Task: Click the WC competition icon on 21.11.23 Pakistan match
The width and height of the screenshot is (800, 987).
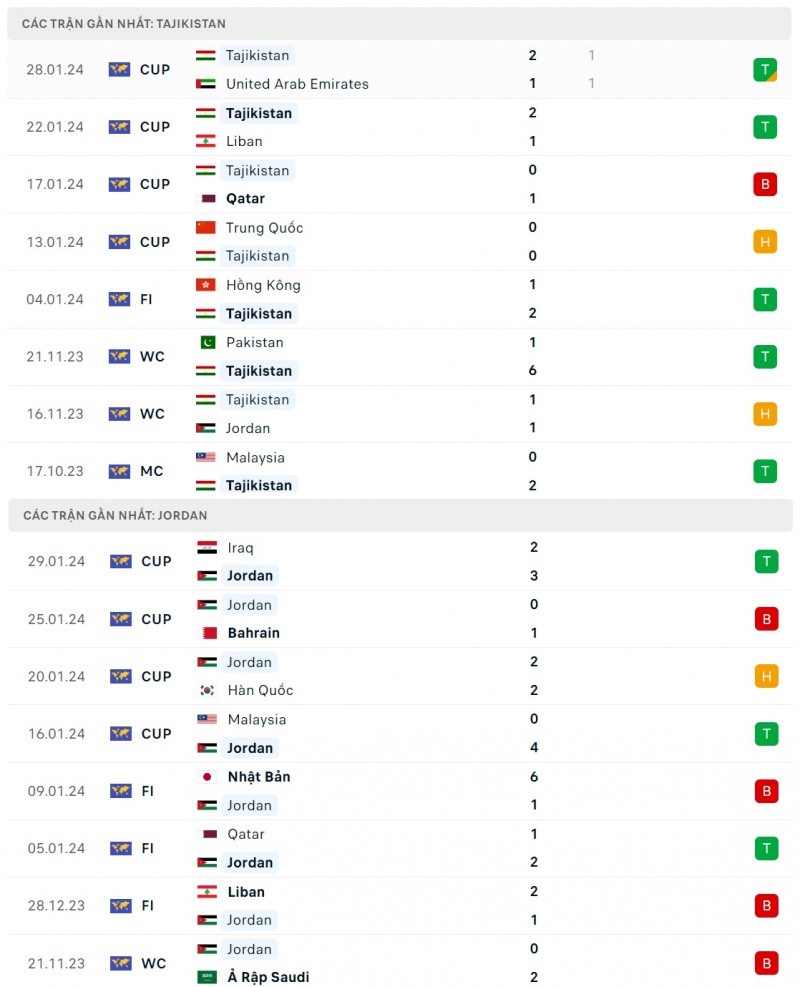Action: click(x=120, y=357)
